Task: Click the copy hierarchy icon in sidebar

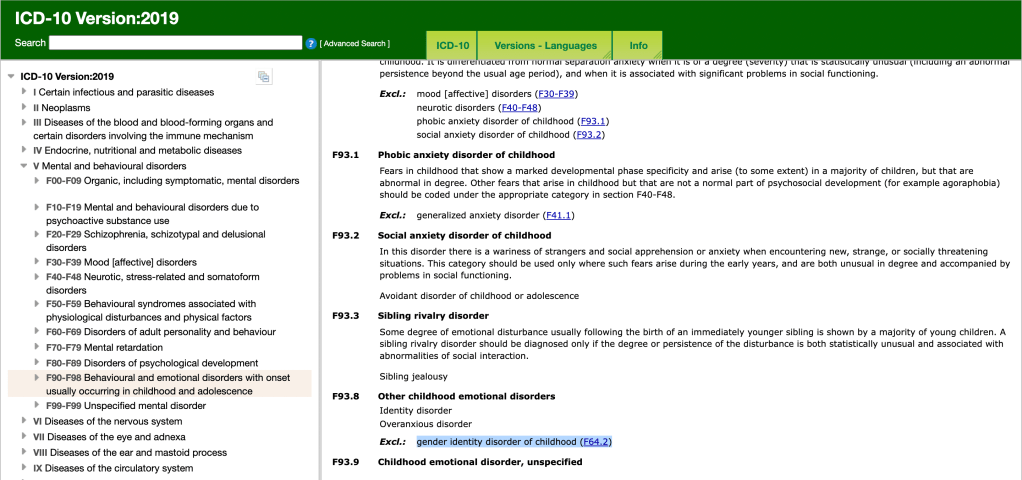Action: tap(263, 77)
